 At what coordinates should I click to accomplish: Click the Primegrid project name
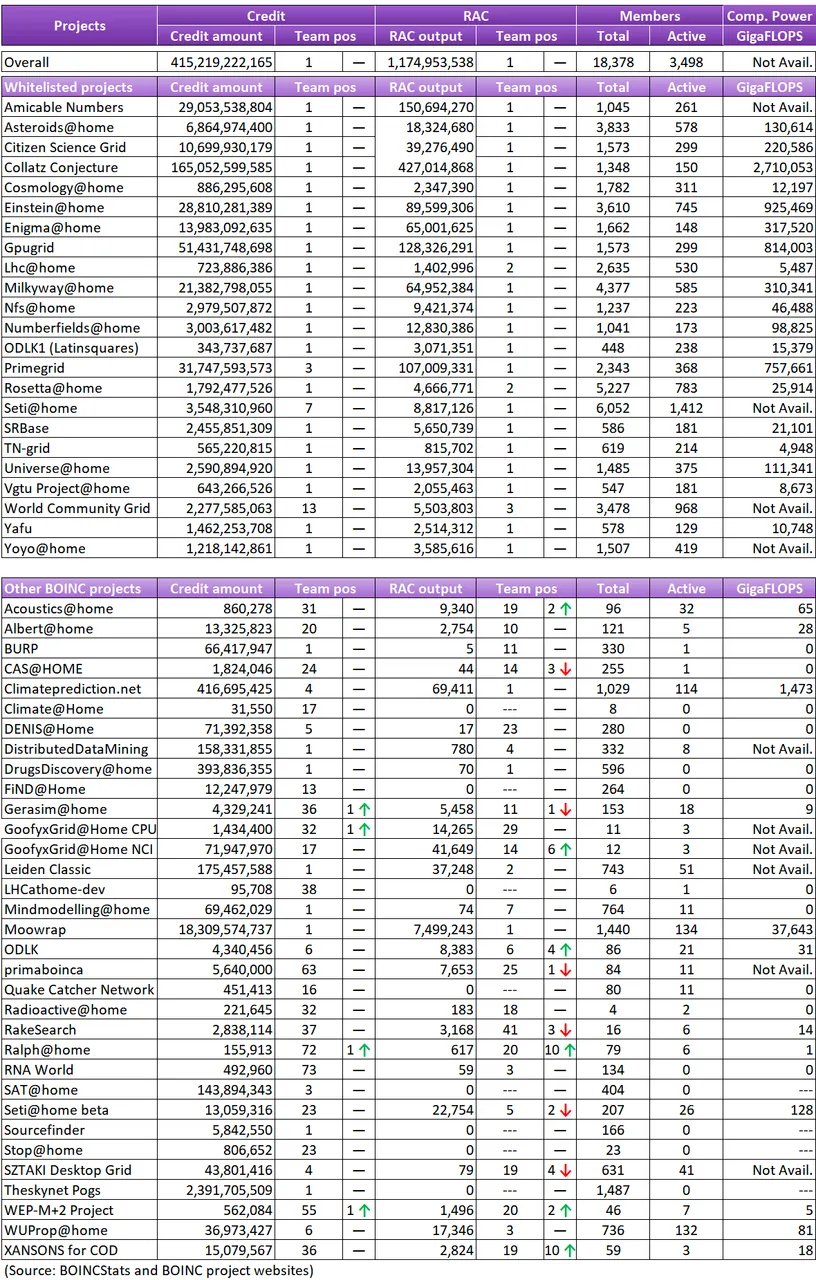click(34, 367)
